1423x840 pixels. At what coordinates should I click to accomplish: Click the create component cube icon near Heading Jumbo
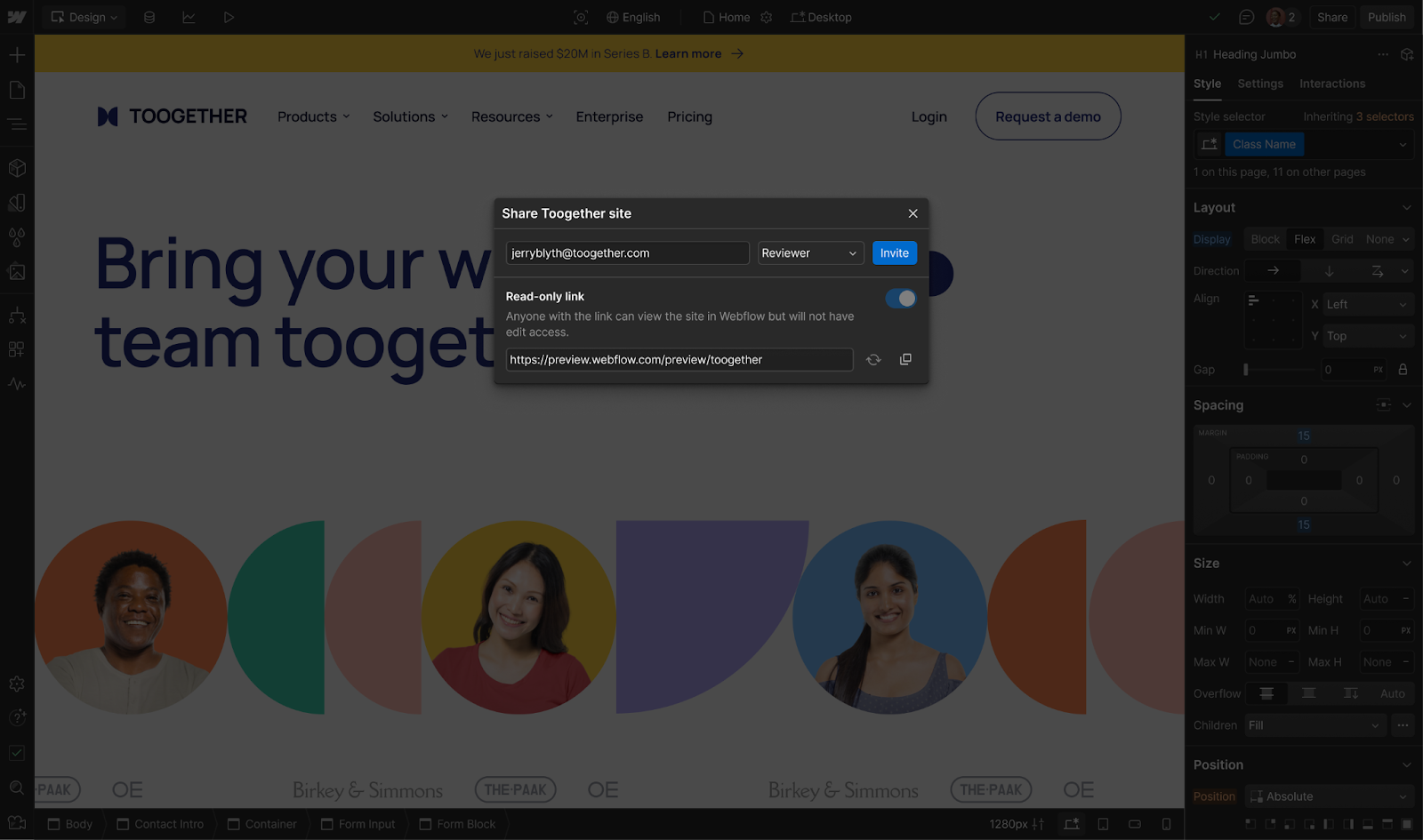(x=1407, y=54)
